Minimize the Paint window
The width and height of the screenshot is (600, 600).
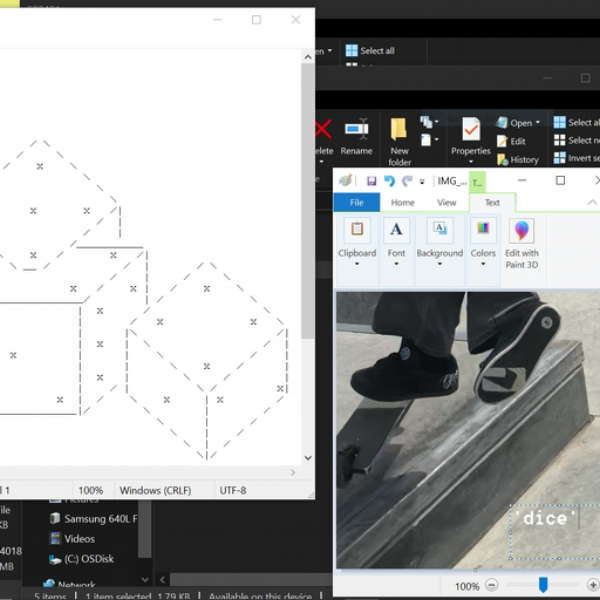[x=522, y=180]
